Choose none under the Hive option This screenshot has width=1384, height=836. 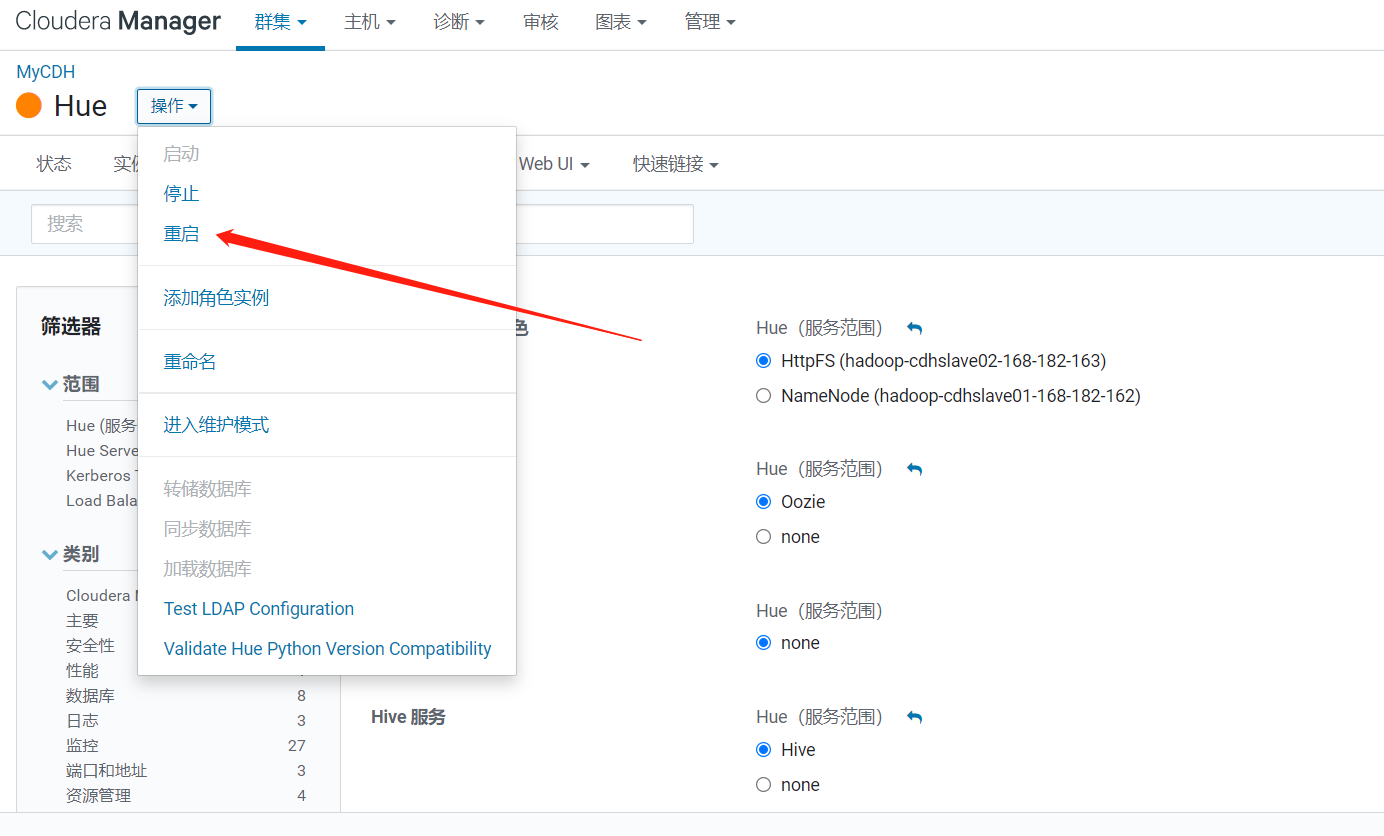point(764,785)
